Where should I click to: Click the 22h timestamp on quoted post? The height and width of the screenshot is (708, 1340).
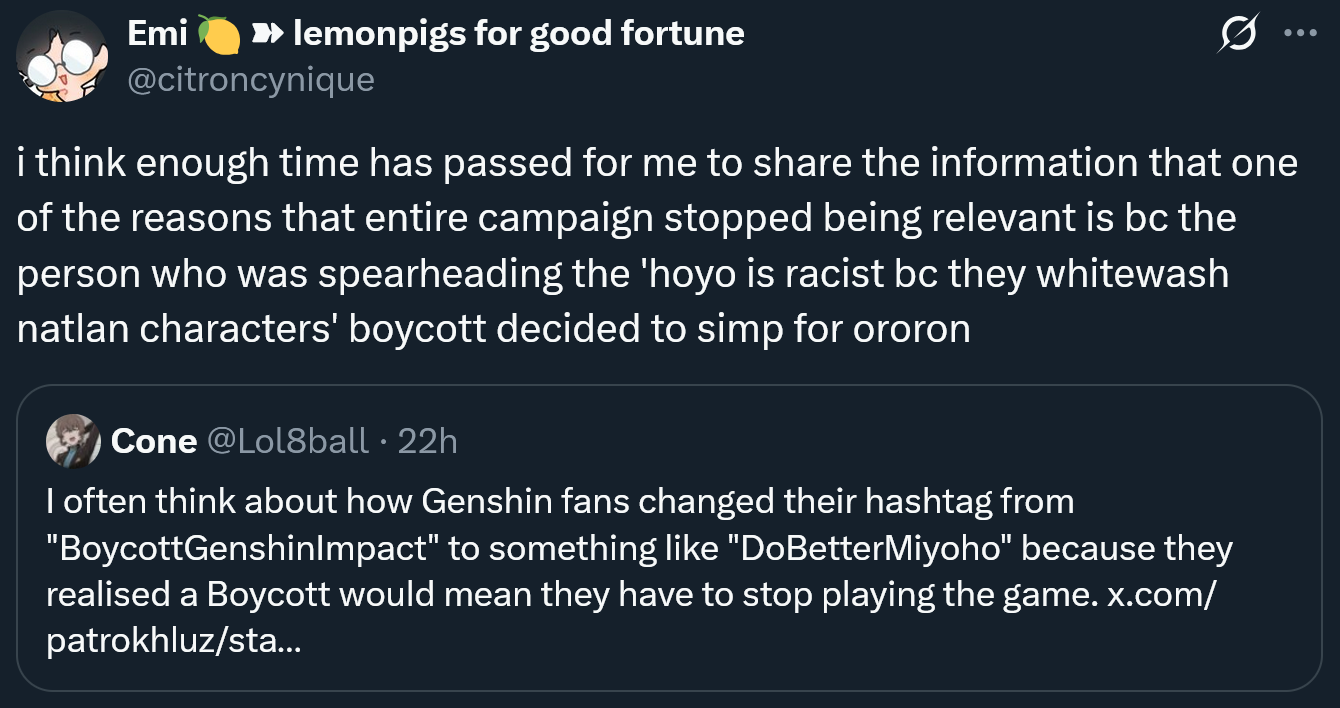pos(428,441)
